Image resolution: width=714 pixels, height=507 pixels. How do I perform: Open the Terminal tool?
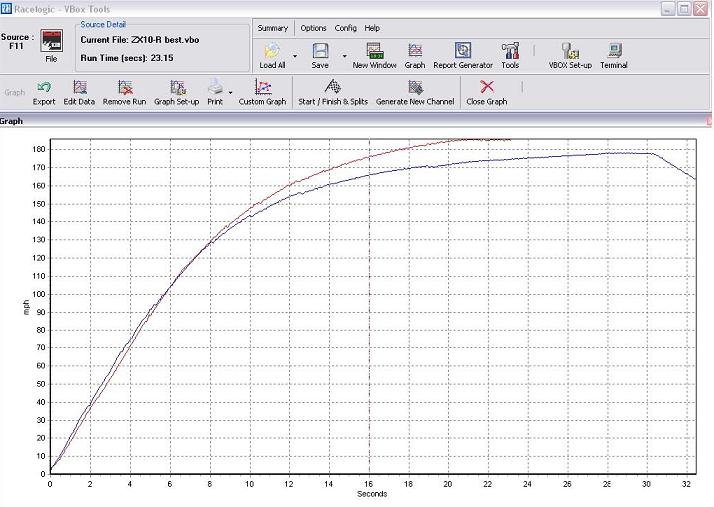click(x=614, y=51)
